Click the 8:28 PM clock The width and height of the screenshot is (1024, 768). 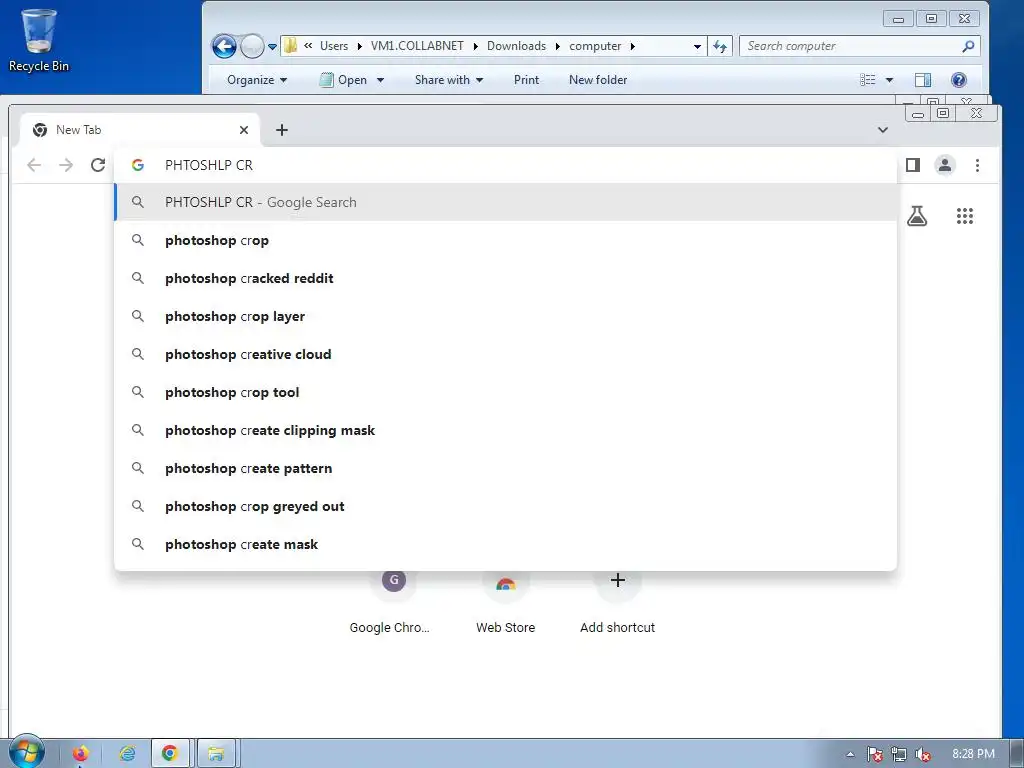(x=973, y=754)
